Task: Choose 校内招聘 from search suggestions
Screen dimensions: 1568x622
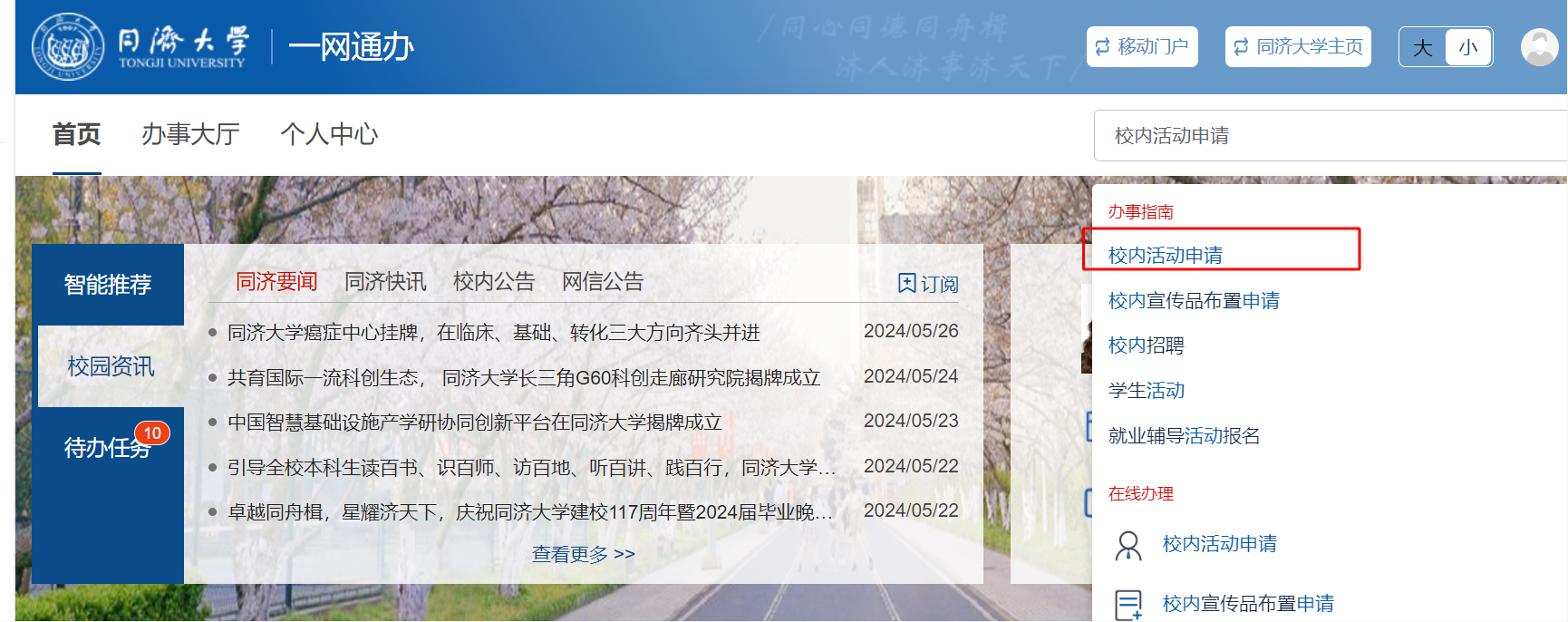Action: point(1147,345)
